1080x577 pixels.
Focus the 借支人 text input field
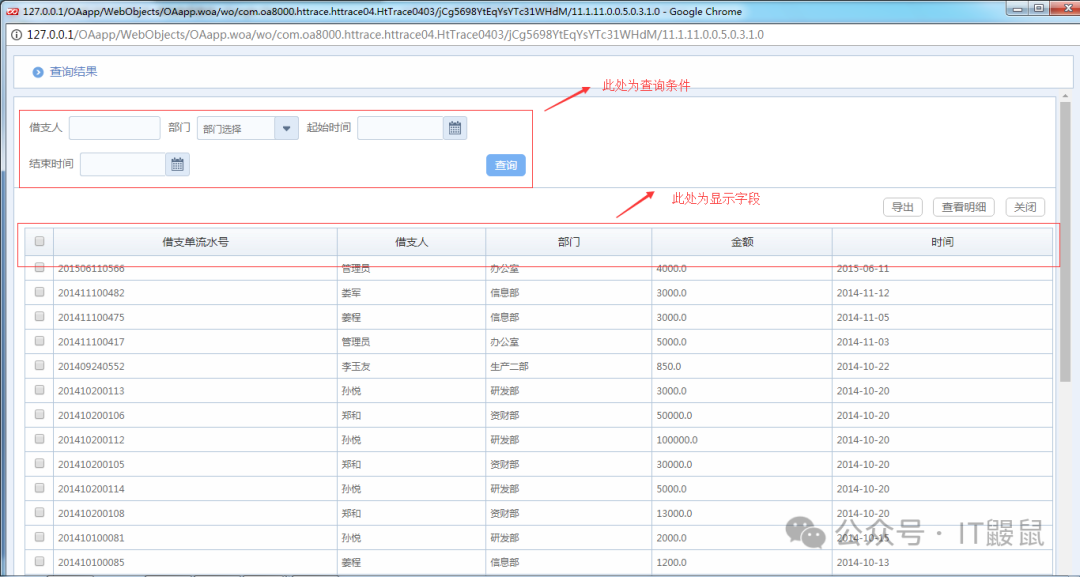pyautogui.click(x=114, y=128)
